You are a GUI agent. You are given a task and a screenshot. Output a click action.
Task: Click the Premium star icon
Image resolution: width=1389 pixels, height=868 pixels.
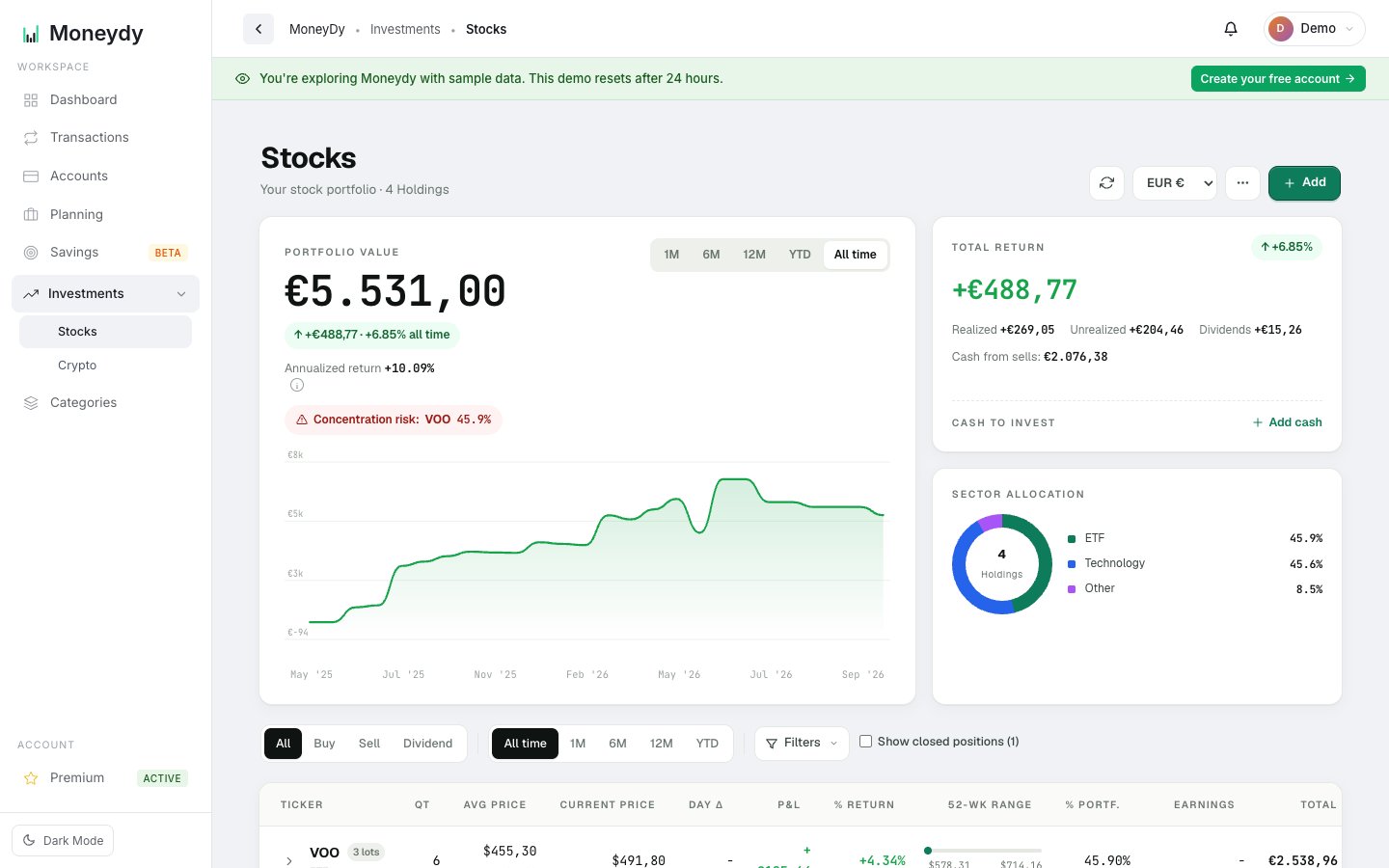pyautogui.click(x=31, y=778)
